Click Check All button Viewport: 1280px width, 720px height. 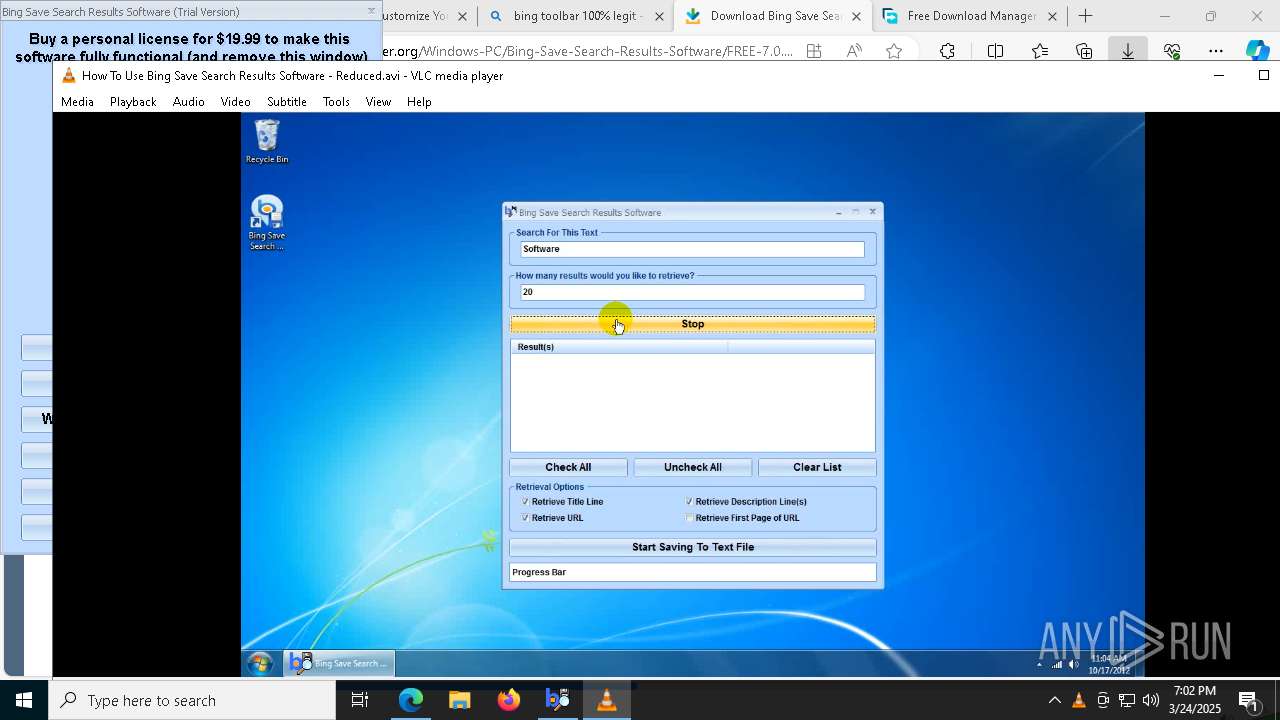point(568,467)
